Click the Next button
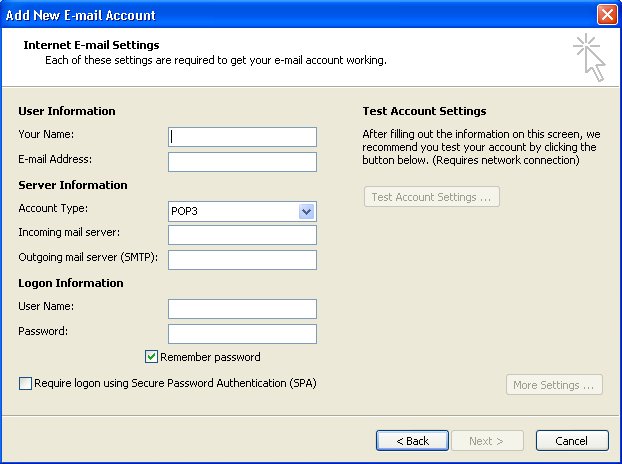This screenshot has height=464, width=622. coord(487,441)
